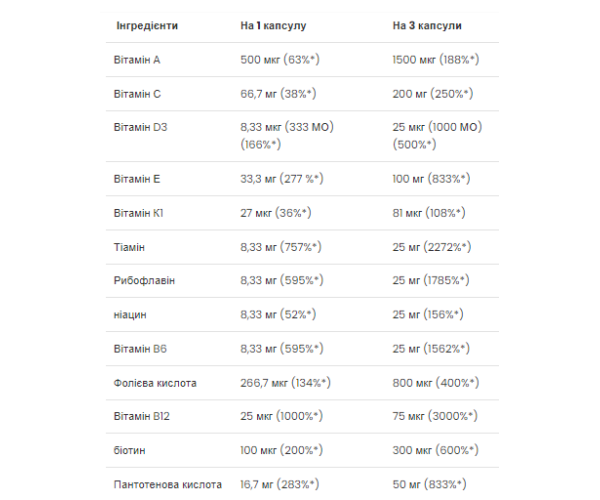Screen dimensions: 600x500
Task: Click the 'ніацин' ingredient name
Action: click(x=132, y=314)
